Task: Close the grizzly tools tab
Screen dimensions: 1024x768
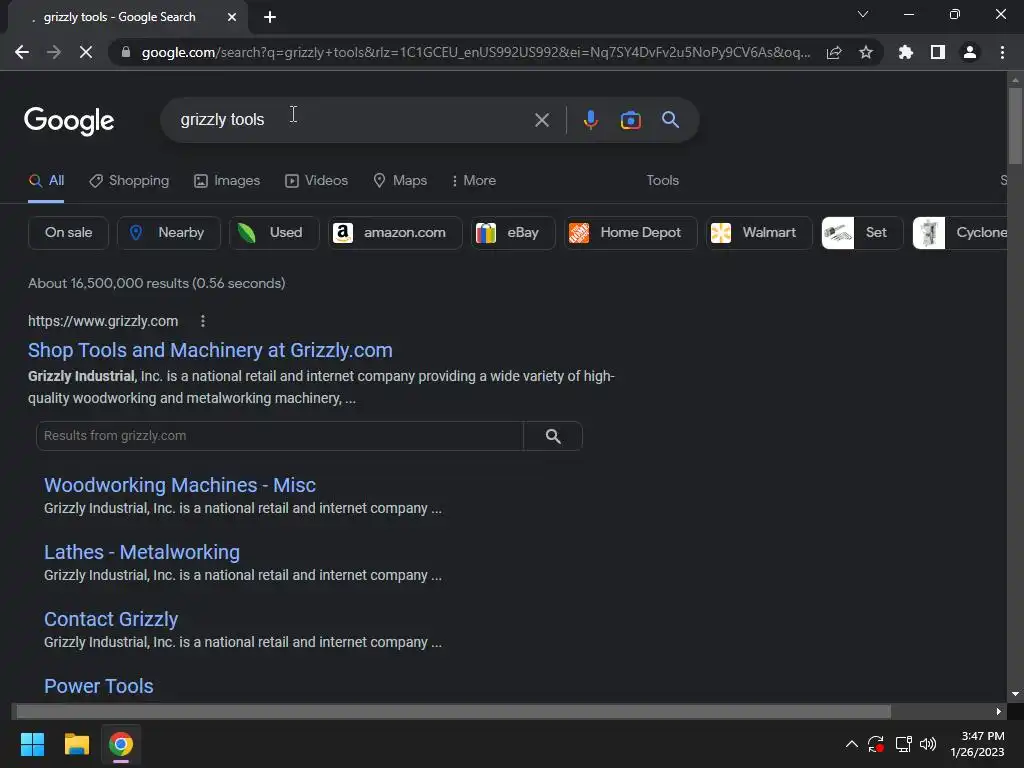Action: click(x=232, y=17)
